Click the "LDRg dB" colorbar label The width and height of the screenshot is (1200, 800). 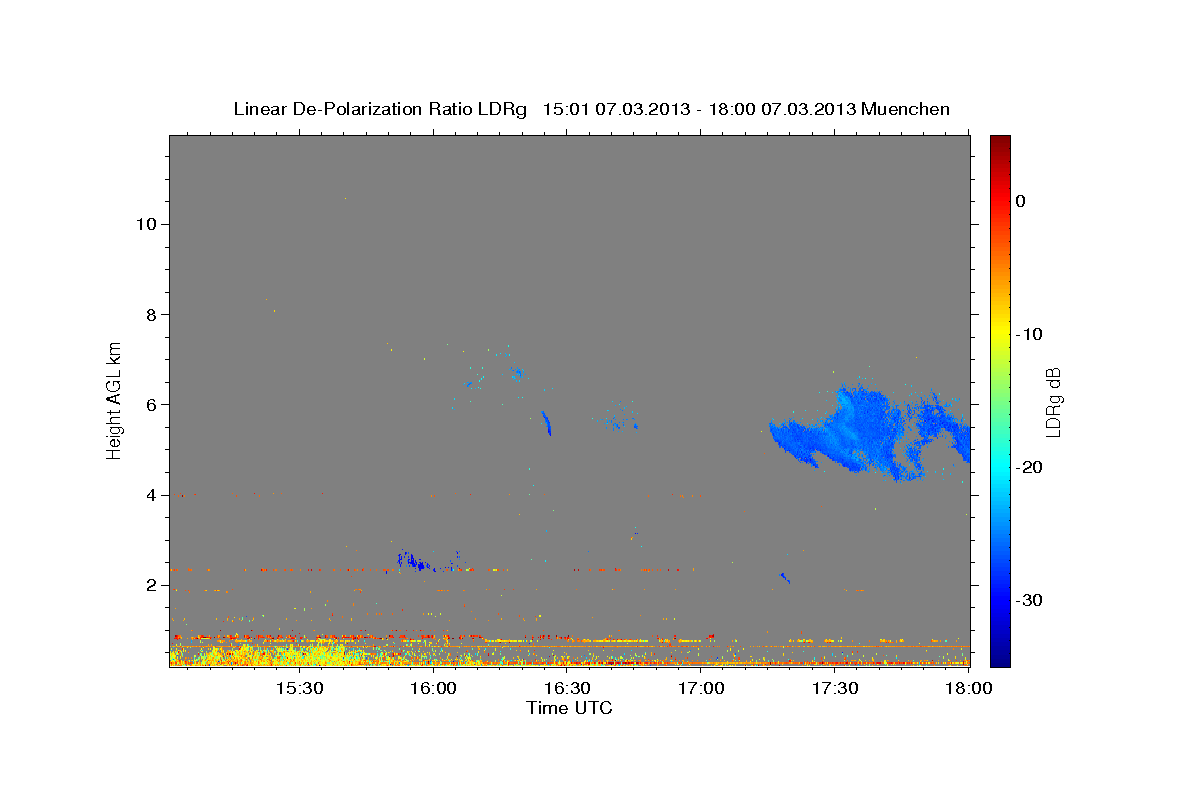(x=1052, y=401)
